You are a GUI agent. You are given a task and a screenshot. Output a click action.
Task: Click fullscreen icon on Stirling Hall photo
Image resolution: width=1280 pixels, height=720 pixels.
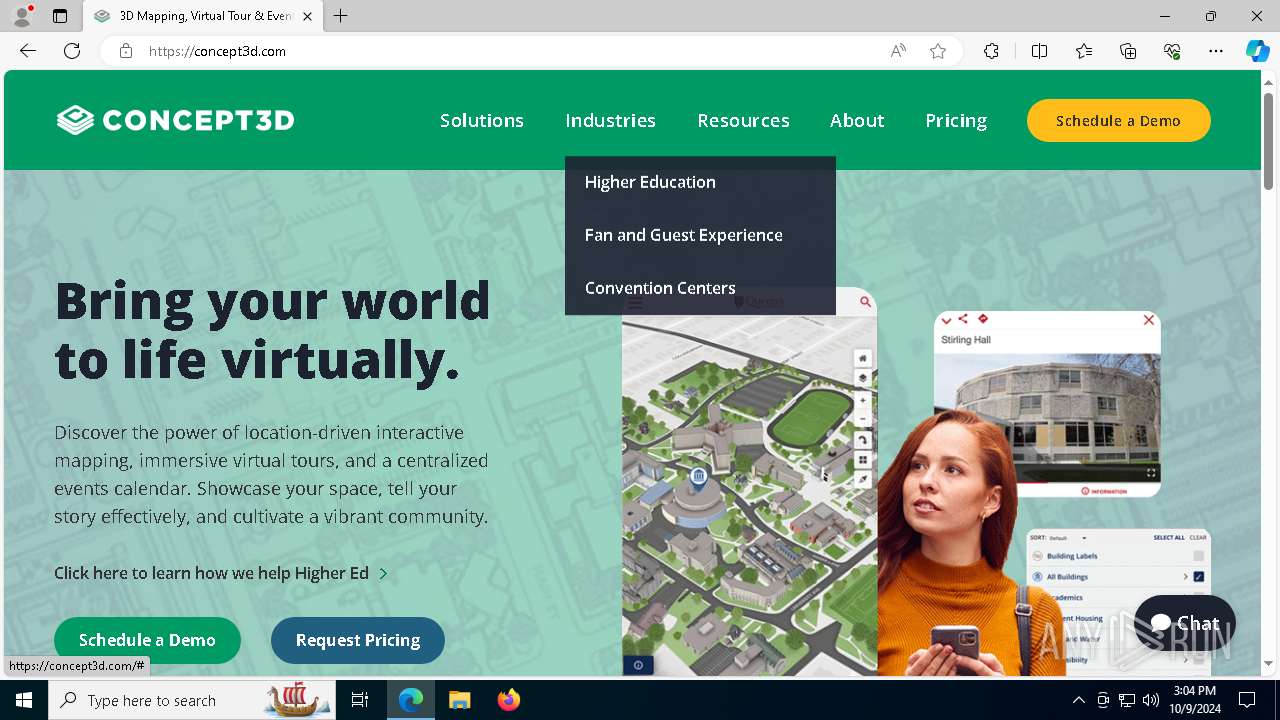pos(1150,473)
